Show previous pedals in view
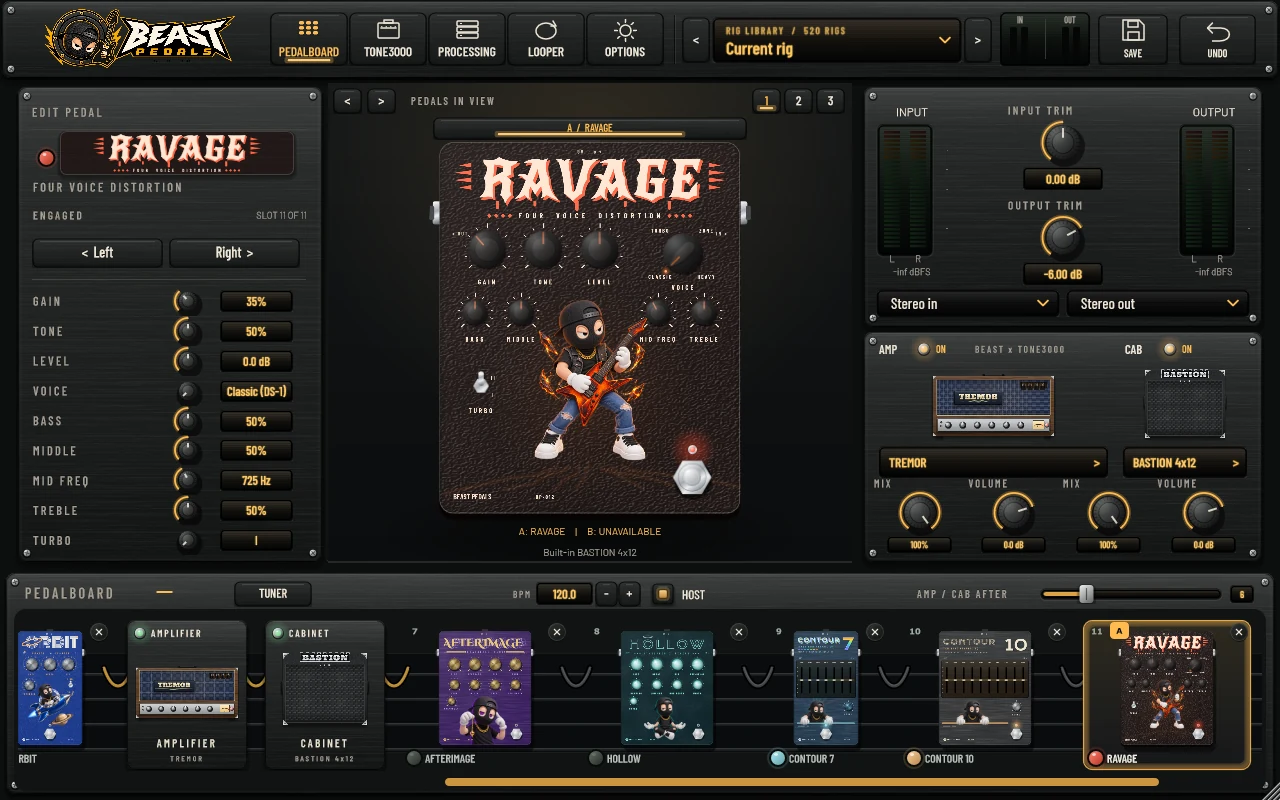Screen dimensions: 1280x800 click(x=347, y=101)
